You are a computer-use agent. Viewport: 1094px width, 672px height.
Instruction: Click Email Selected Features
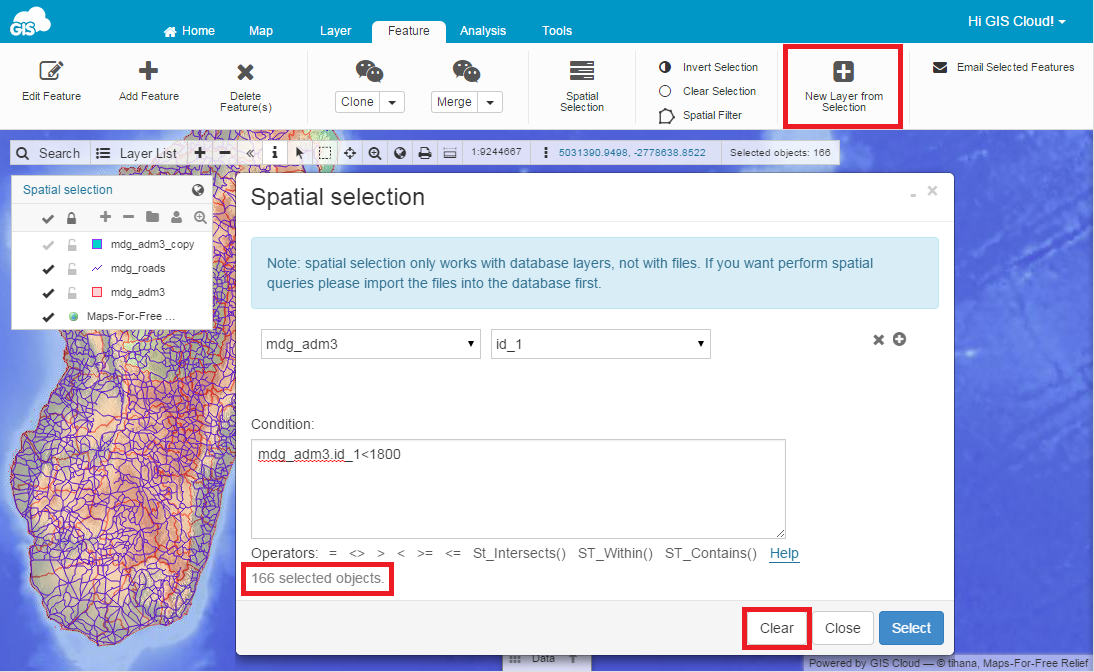(x=1003, y=68)
